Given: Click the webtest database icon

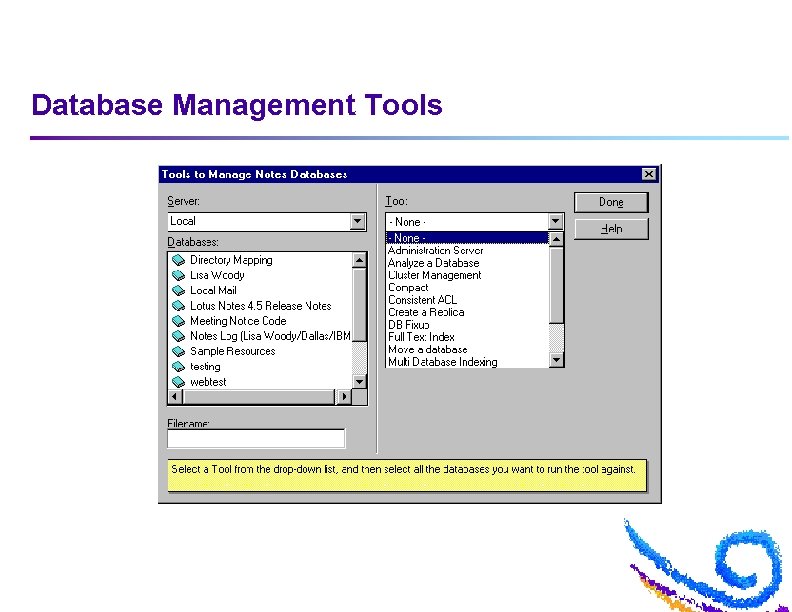Looking at the screenshot, I should pyautogui.click(x=178, y=382).
